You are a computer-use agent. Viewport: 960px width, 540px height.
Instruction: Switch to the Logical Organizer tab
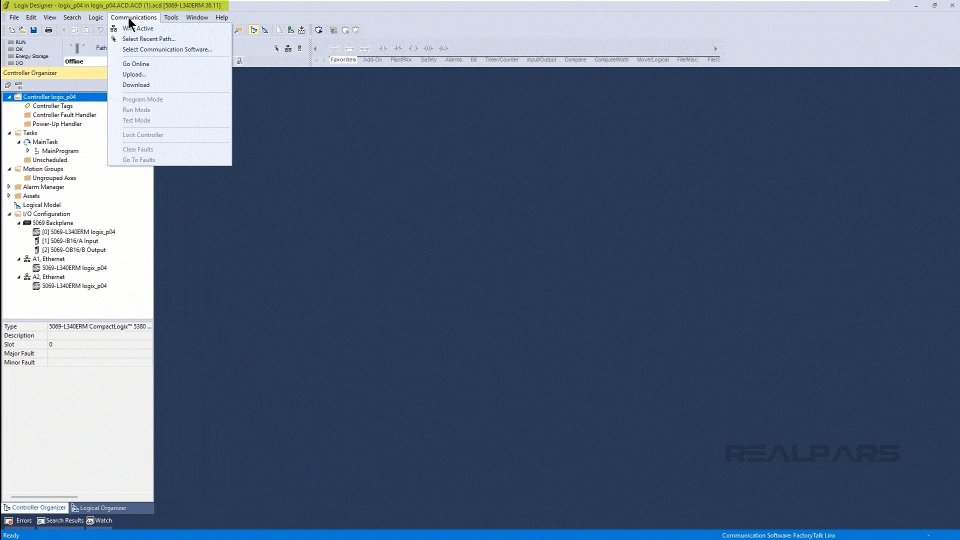point(99,508)
